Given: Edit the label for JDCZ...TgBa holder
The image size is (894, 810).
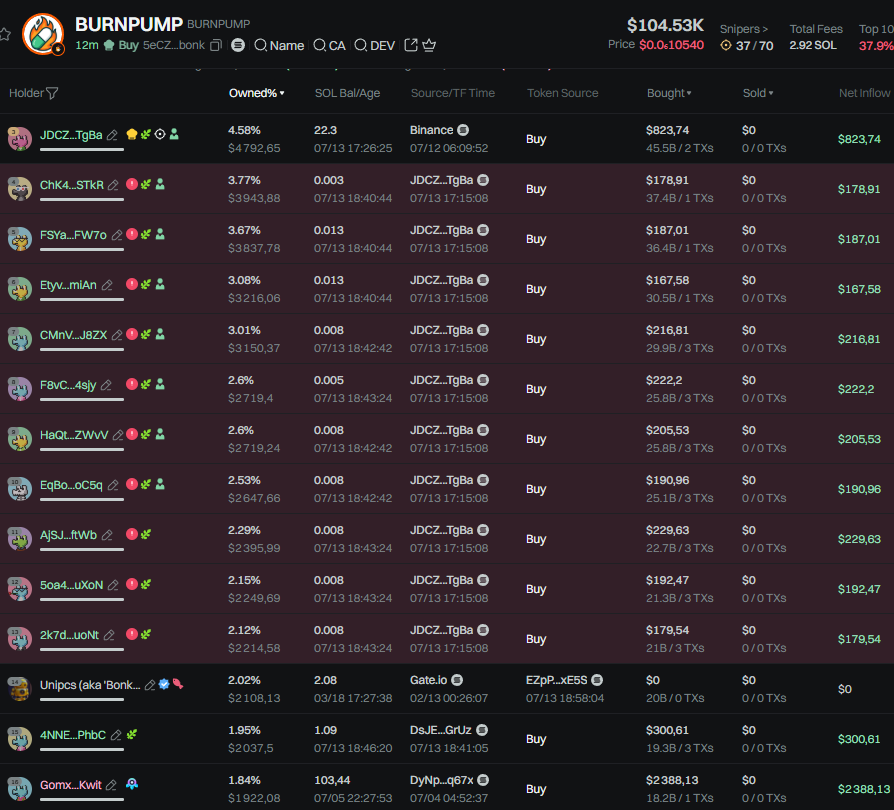Looking at the screenshot, I should (112, 135).
